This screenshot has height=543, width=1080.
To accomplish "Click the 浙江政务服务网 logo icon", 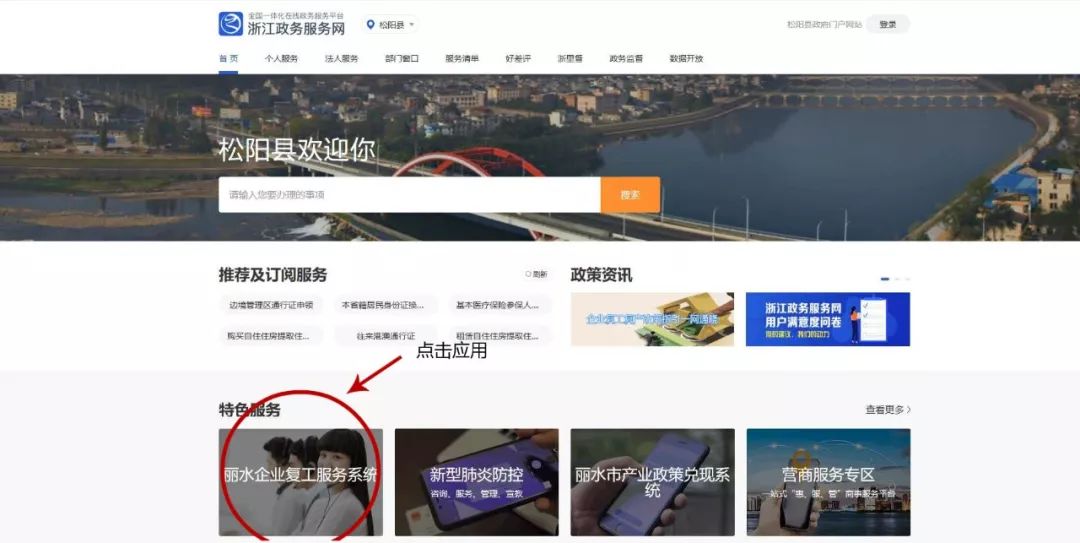I will [x=231, y=24].
